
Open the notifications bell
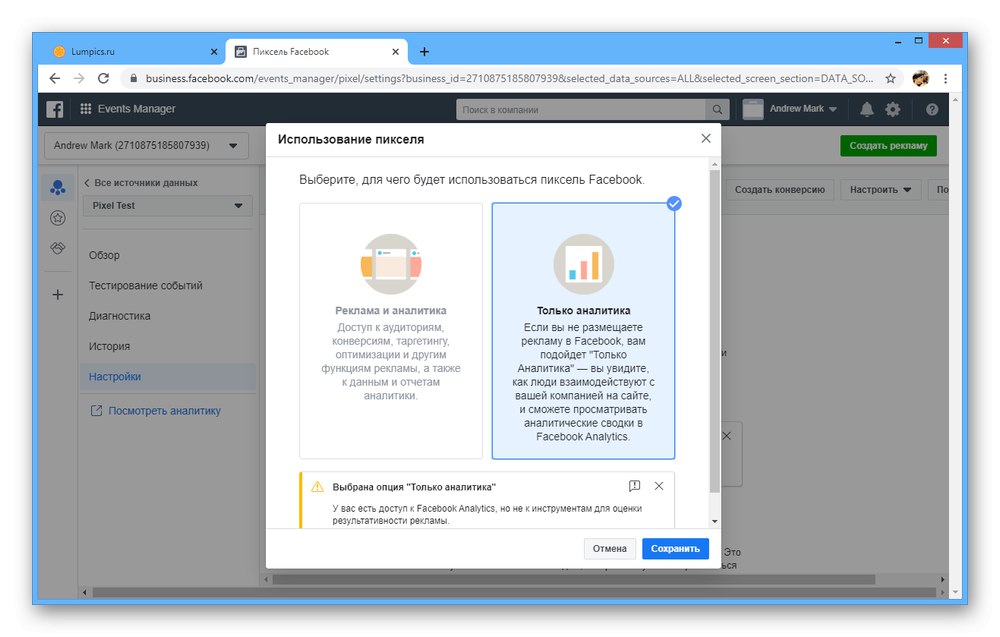tap(866, 110)
